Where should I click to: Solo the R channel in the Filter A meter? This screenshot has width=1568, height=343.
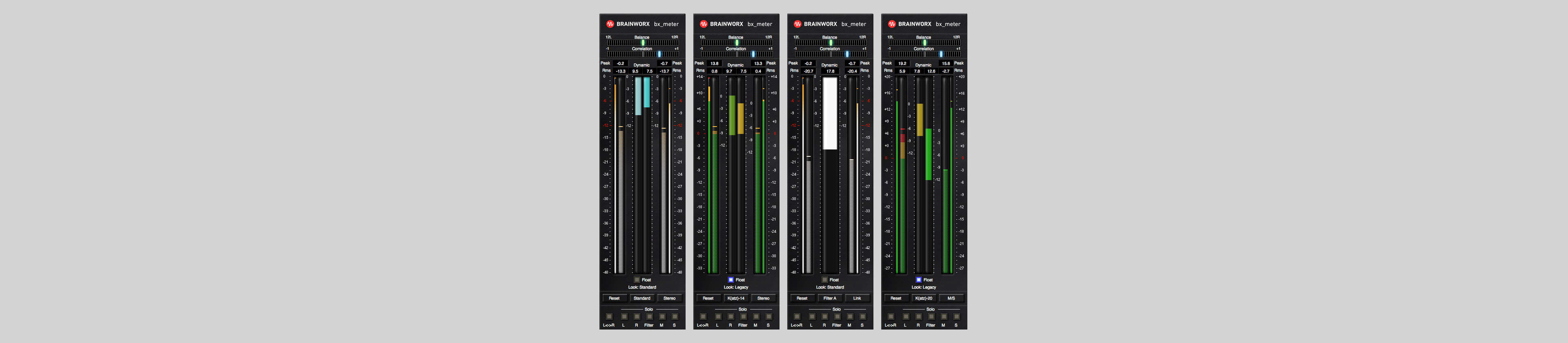coord(825,316)
